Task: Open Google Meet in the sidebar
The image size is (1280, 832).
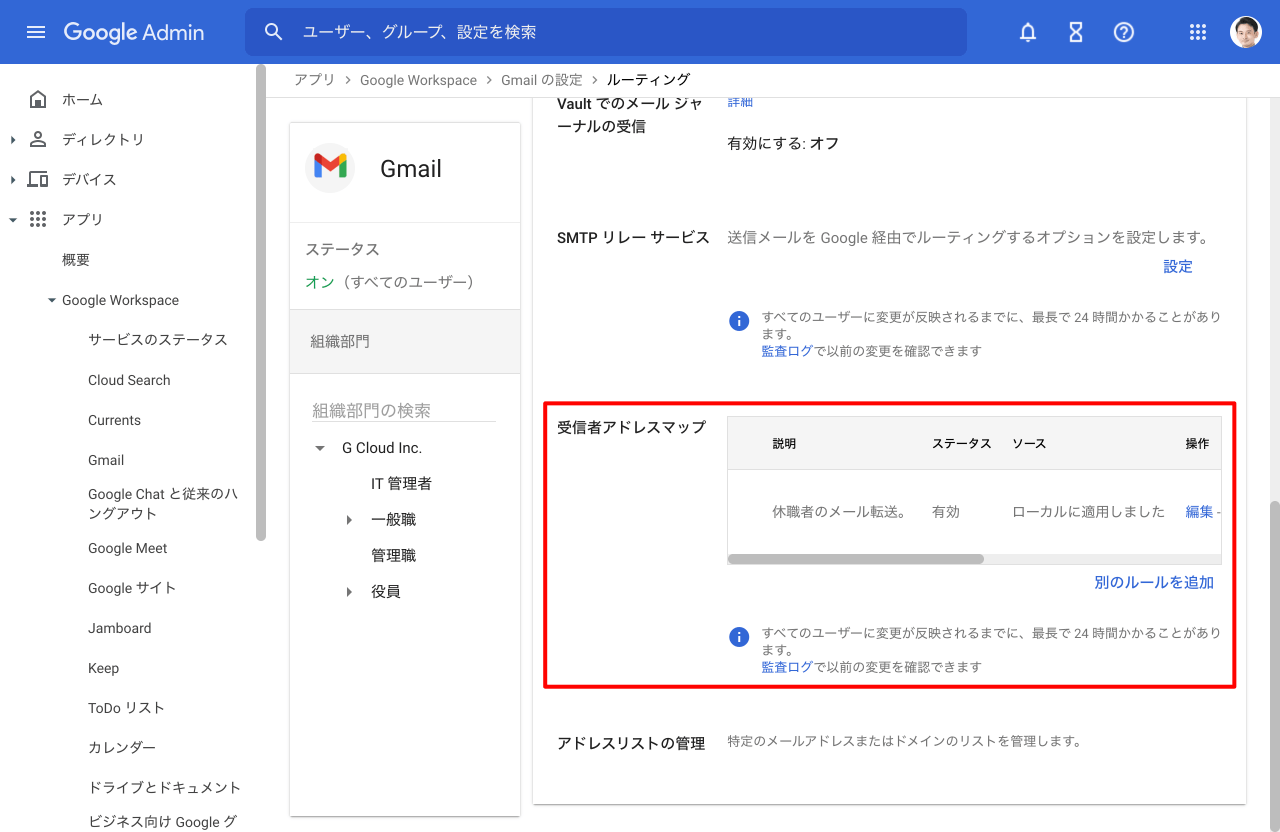Action: tap(128, 548)
